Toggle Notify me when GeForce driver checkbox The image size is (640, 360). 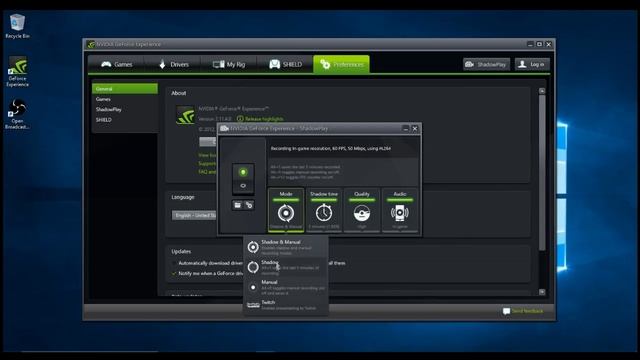(174, 273)
